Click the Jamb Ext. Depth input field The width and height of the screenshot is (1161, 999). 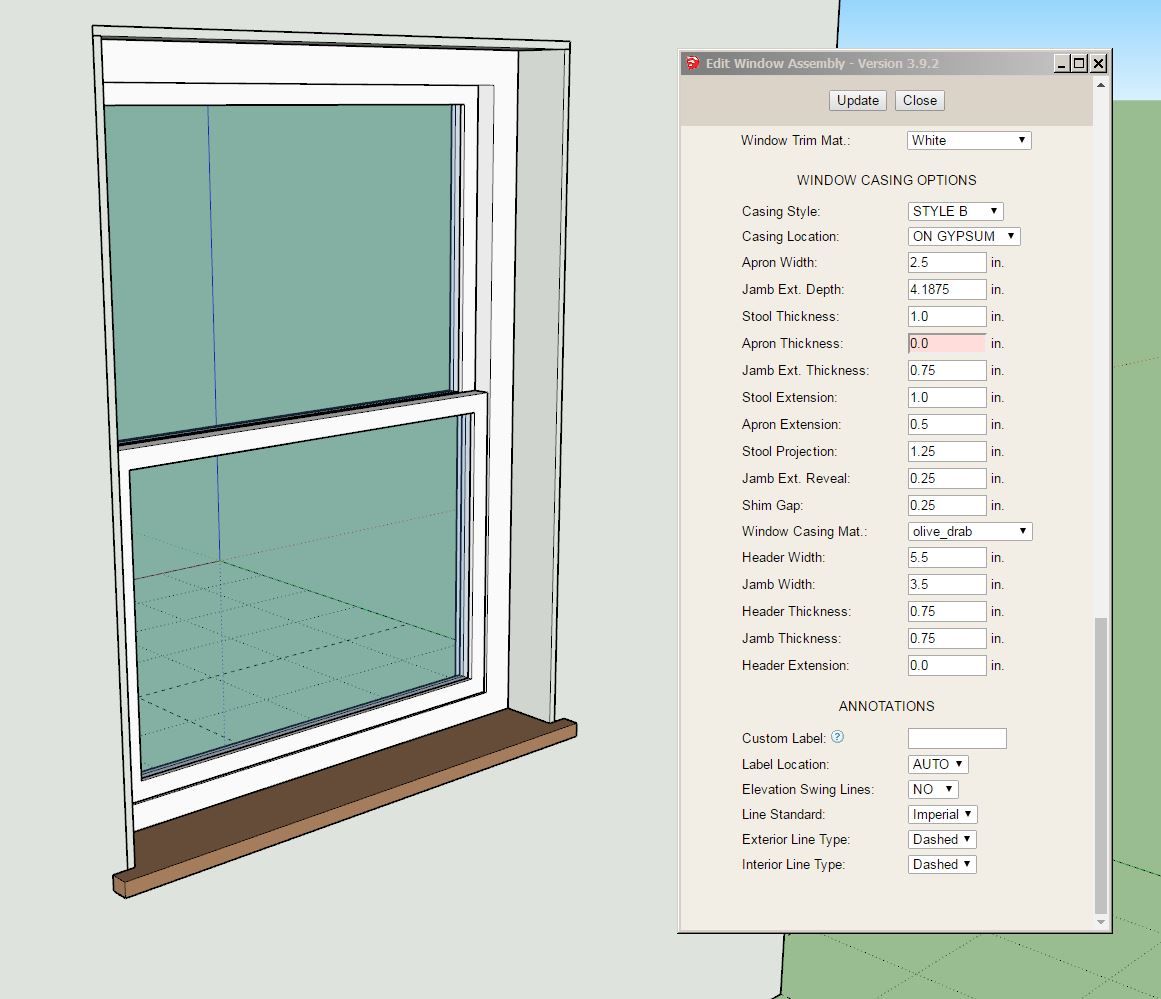click(x=947, y=289)
